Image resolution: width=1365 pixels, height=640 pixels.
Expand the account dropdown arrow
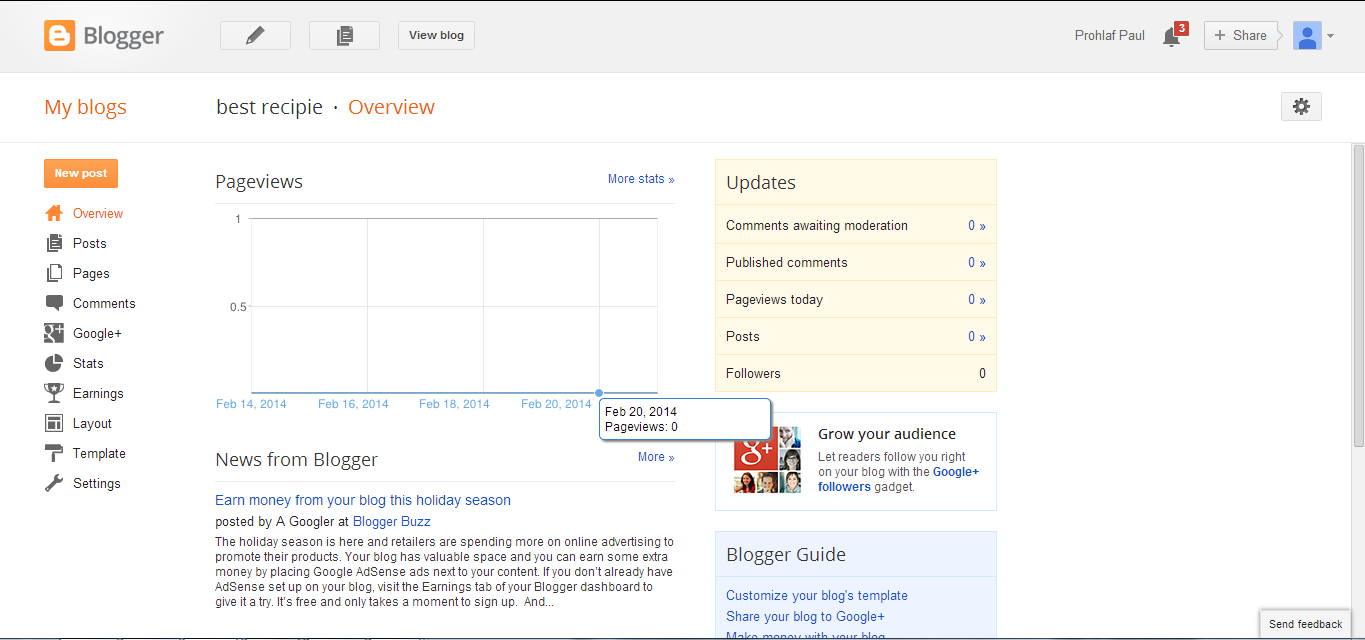point(1330,36)
